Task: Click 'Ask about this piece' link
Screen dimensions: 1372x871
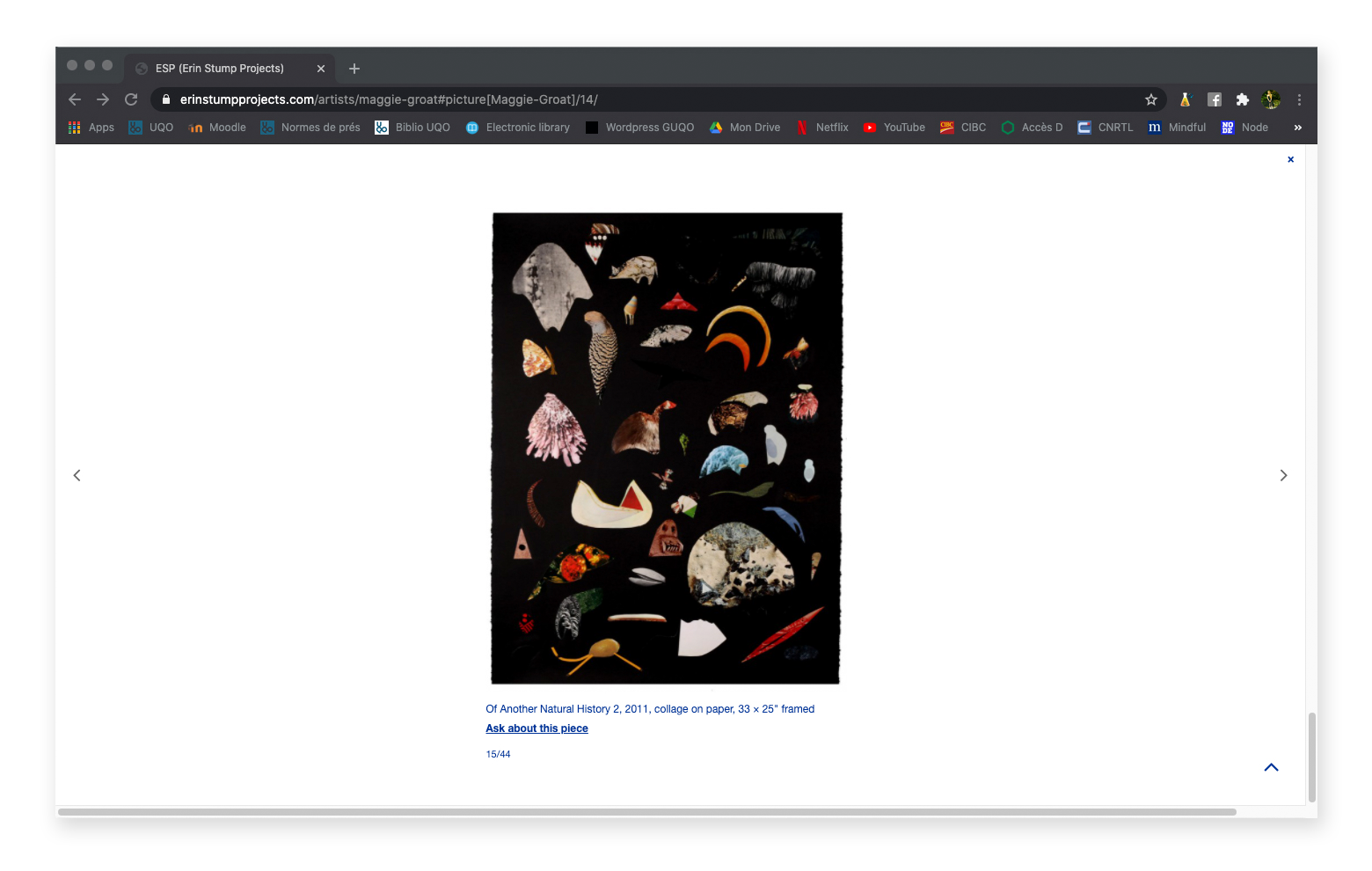Action: click(x=536, y=728)
